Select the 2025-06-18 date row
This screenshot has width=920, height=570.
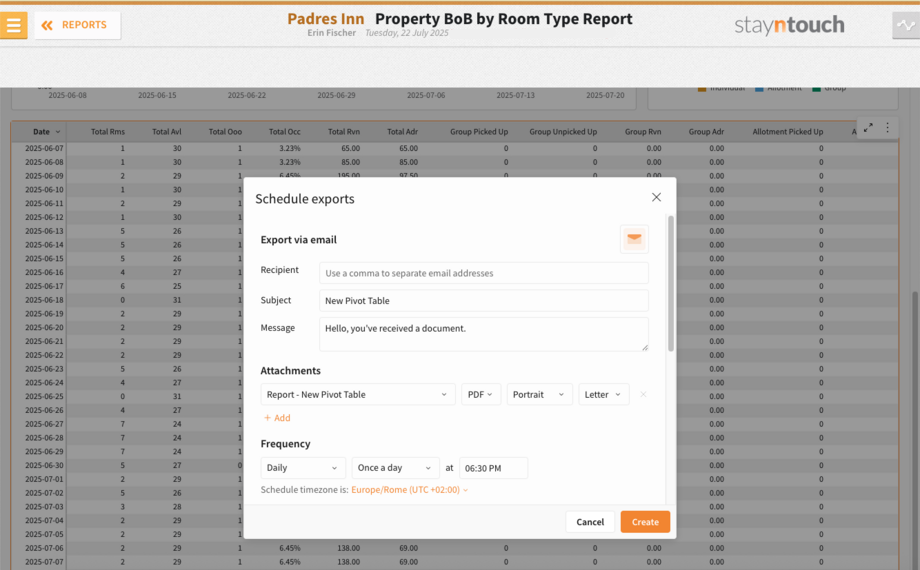tap(44, 300)
